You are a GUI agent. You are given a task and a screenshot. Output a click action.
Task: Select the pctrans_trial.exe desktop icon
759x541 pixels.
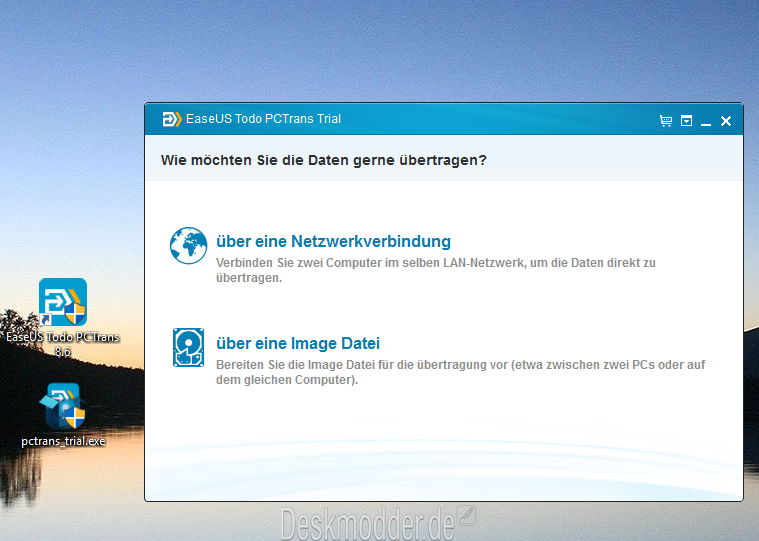click(63, 415)
